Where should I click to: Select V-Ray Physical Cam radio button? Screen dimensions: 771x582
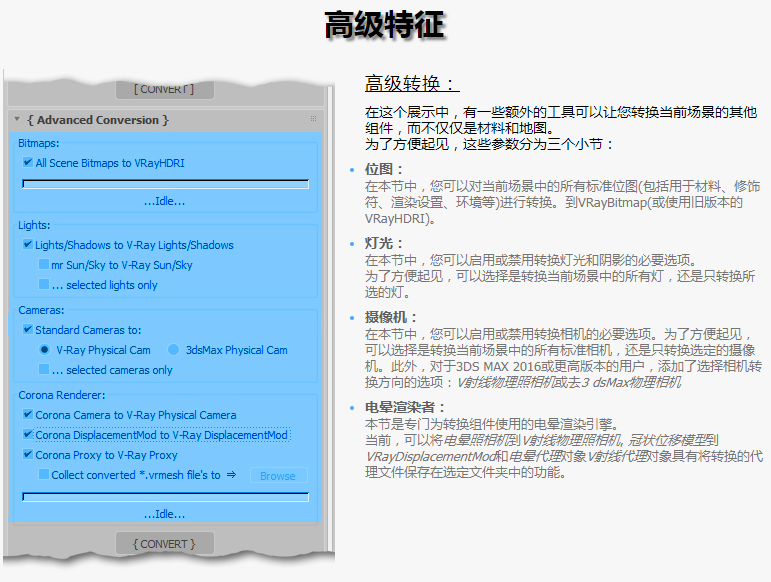coord(44,350)
